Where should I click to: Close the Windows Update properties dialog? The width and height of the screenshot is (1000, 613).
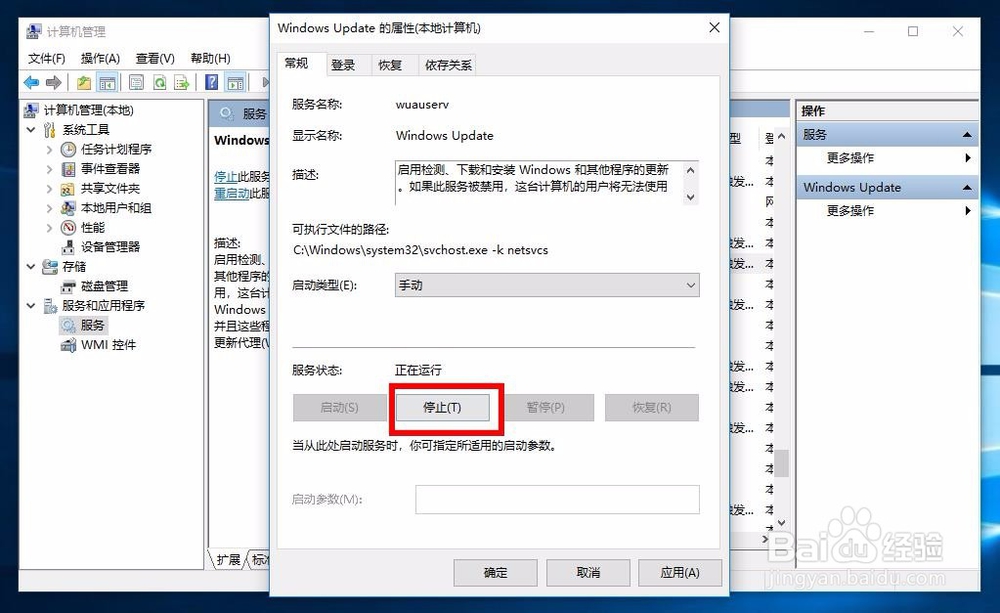click(714, 27)
